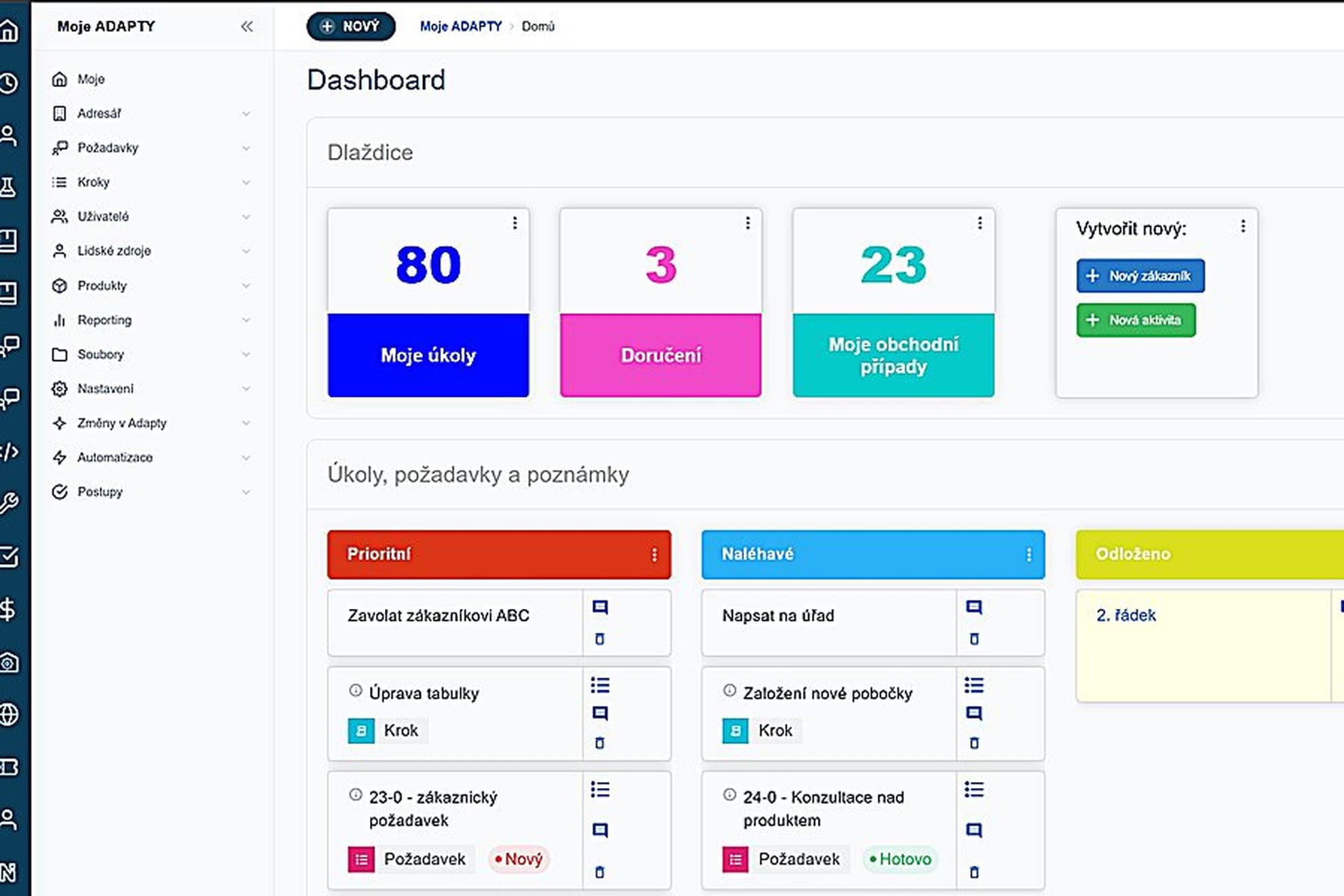Open Lidské zdroje in the sidebar menu
This screenshot has height=896, width=1344.
(113, 250)
